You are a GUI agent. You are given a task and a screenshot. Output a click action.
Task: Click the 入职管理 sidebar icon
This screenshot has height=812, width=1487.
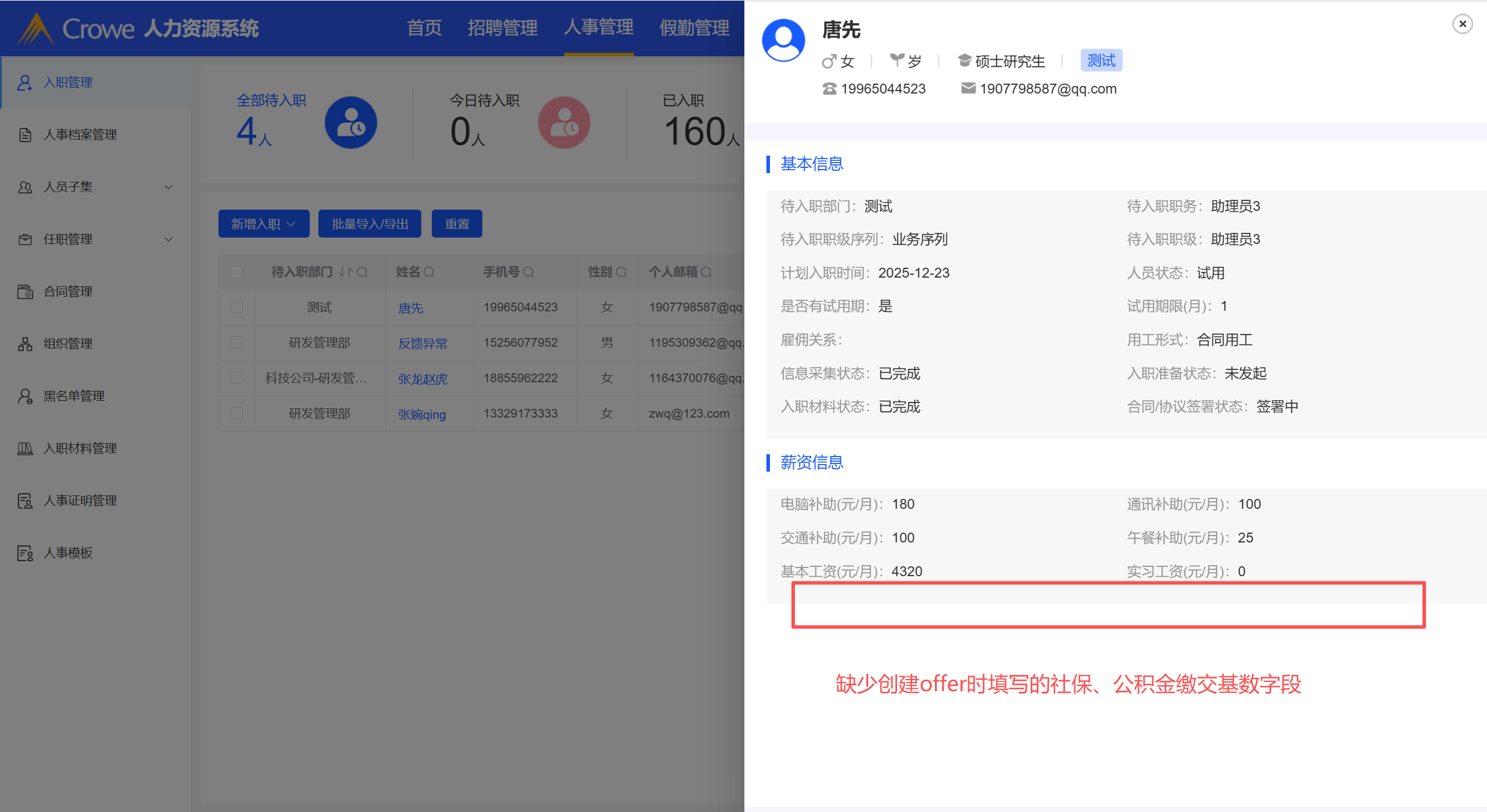click(24, 82)
